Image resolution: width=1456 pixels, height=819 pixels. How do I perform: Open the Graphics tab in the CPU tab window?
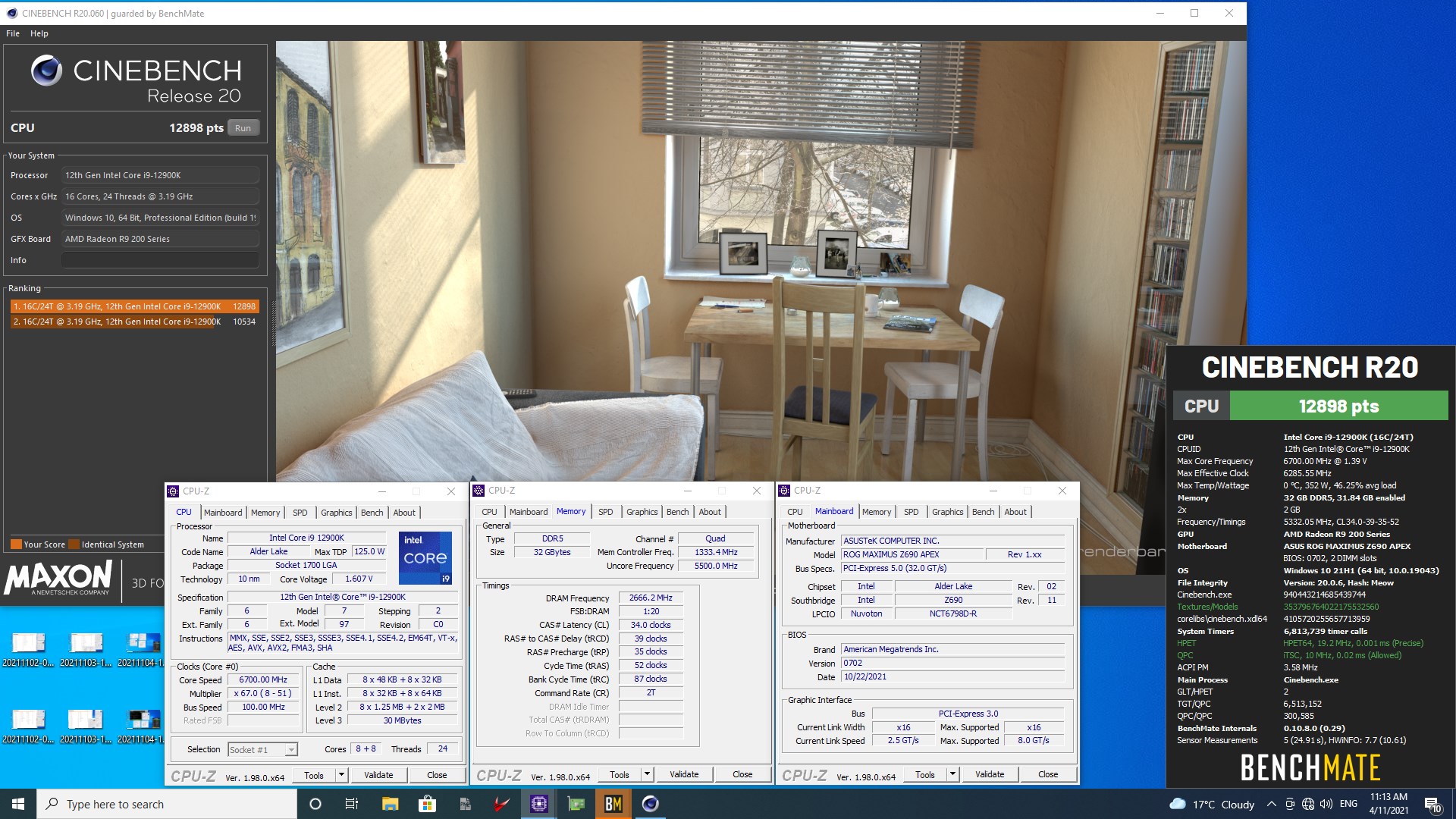click(336, 513)
